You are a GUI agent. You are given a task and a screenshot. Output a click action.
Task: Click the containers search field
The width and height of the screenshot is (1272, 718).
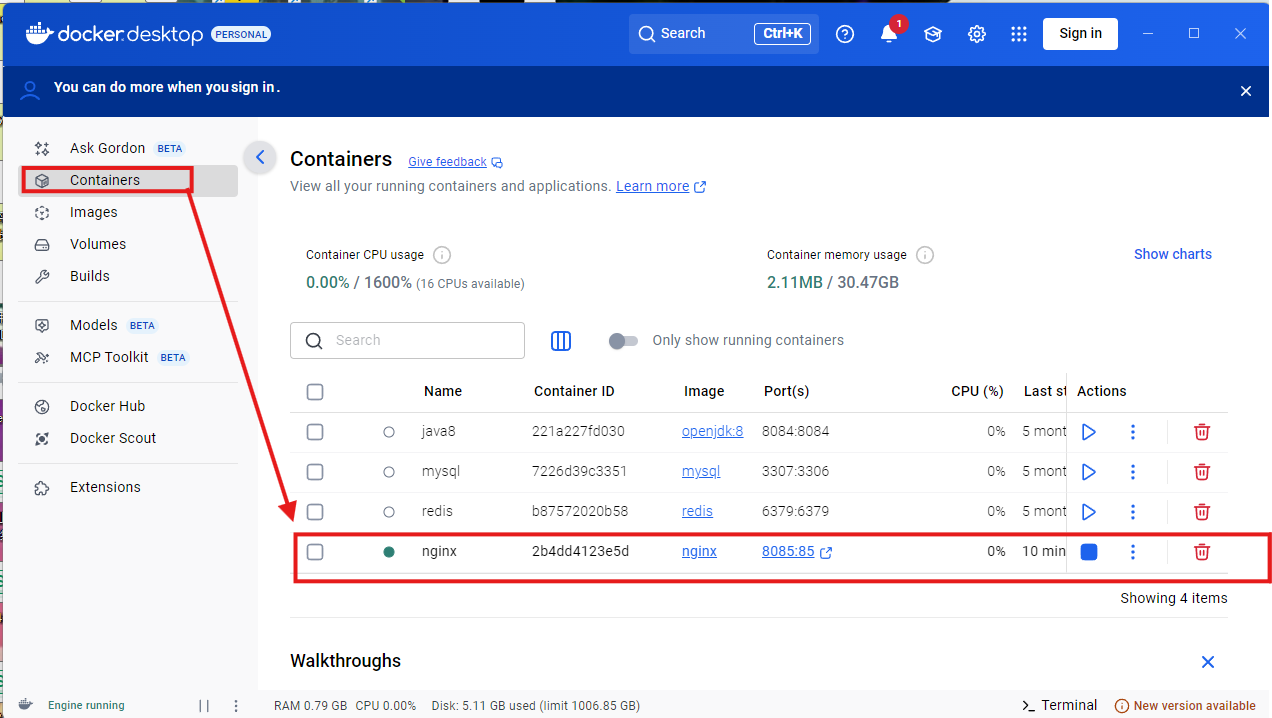[x=407, y=340]
